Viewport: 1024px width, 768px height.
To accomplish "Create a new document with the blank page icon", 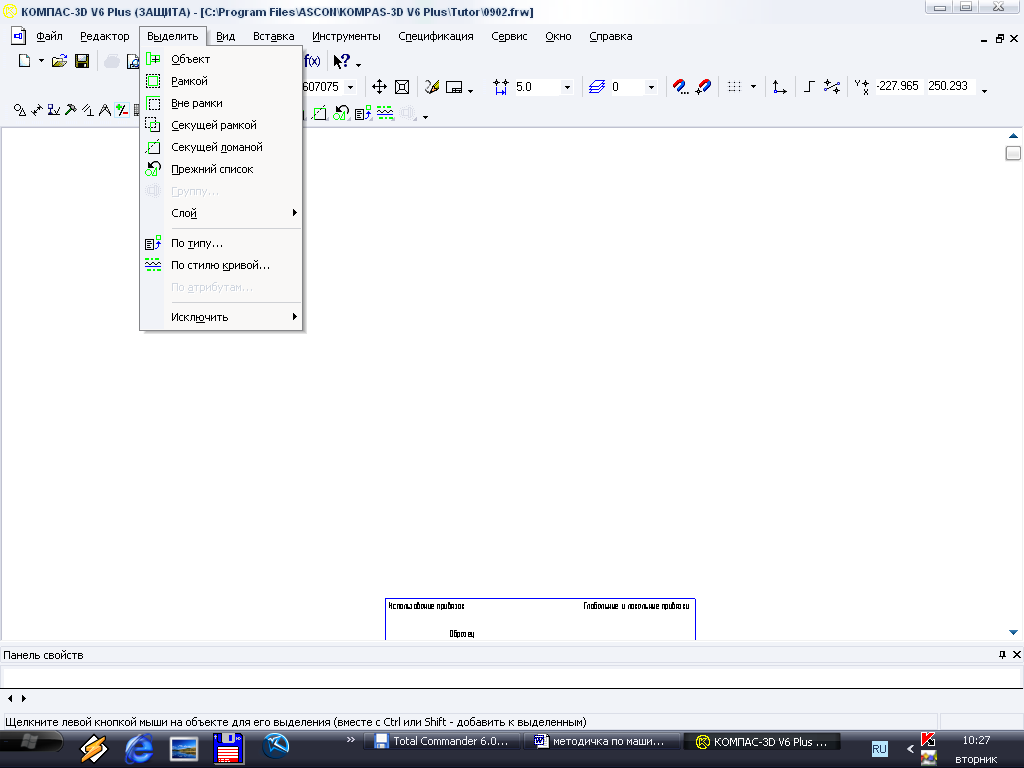I will point(24,61).
